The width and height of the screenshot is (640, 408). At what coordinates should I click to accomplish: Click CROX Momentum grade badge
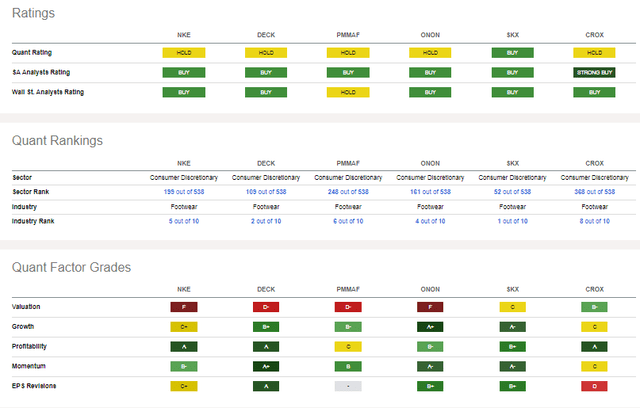pos(594,366)
